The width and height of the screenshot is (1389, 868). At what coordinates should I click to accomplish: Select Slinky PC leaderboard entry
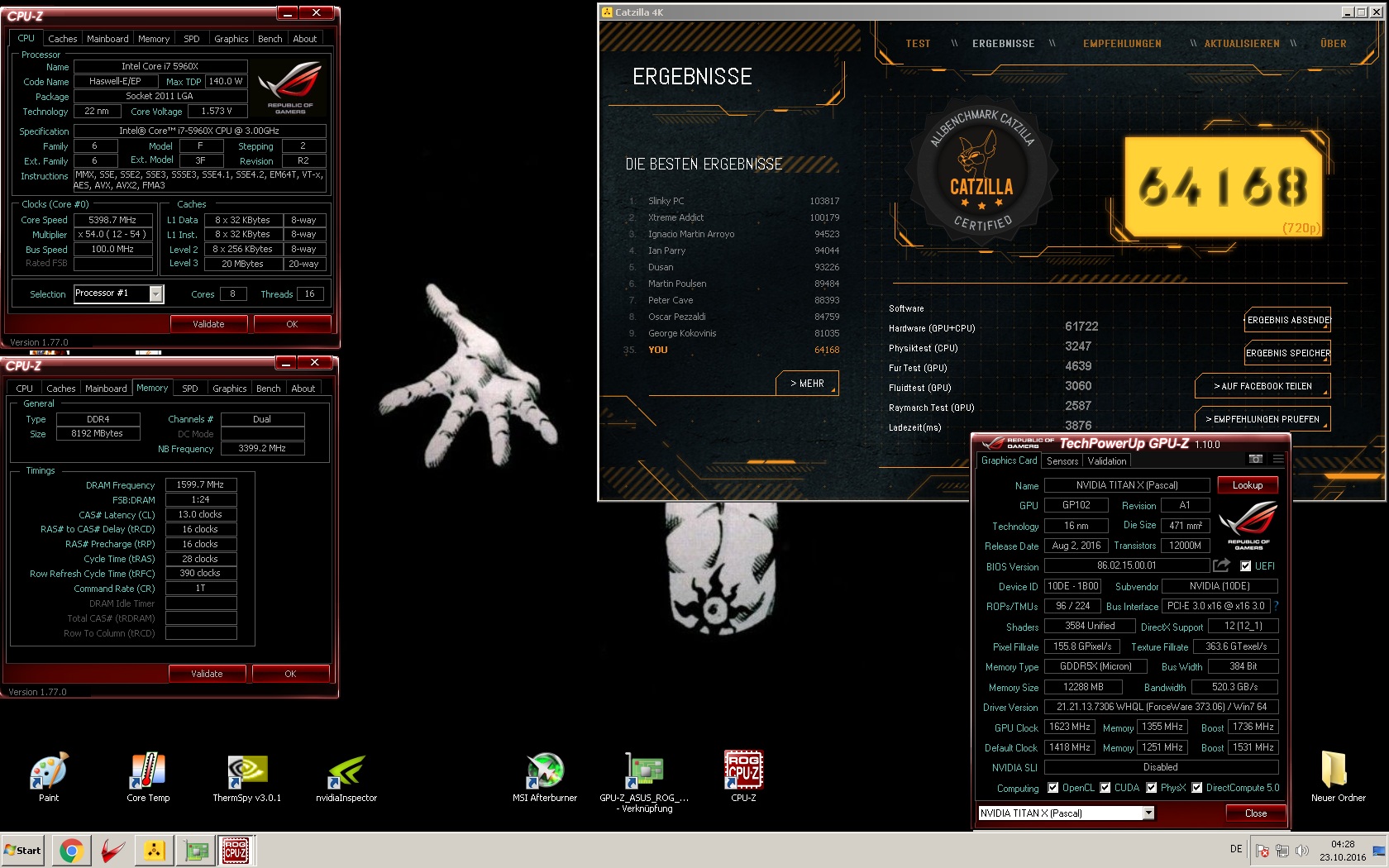(x=733, y=201)
